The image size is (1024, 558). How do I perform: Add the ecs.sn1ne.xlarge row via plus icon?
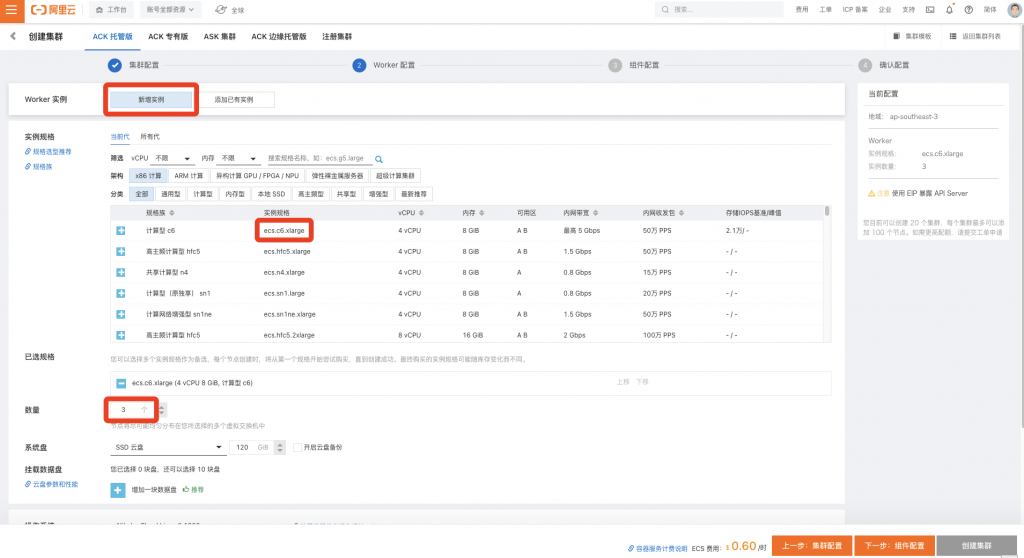point(121,314)
